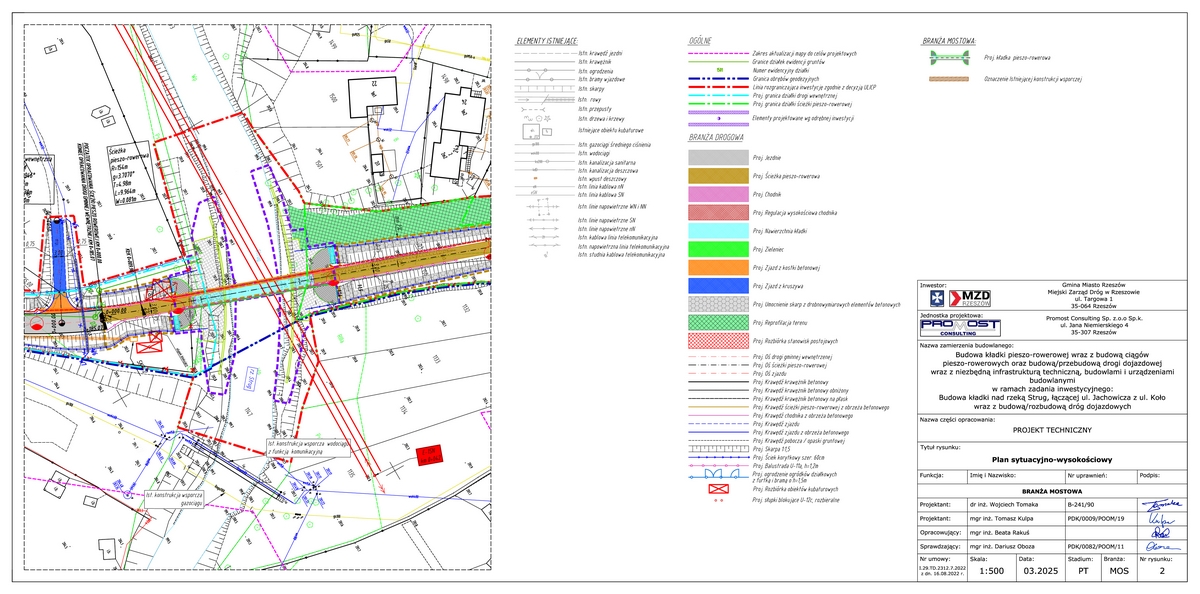
Task: Click the red rectangle marker on the map
Action: click(x=429, y=453)
